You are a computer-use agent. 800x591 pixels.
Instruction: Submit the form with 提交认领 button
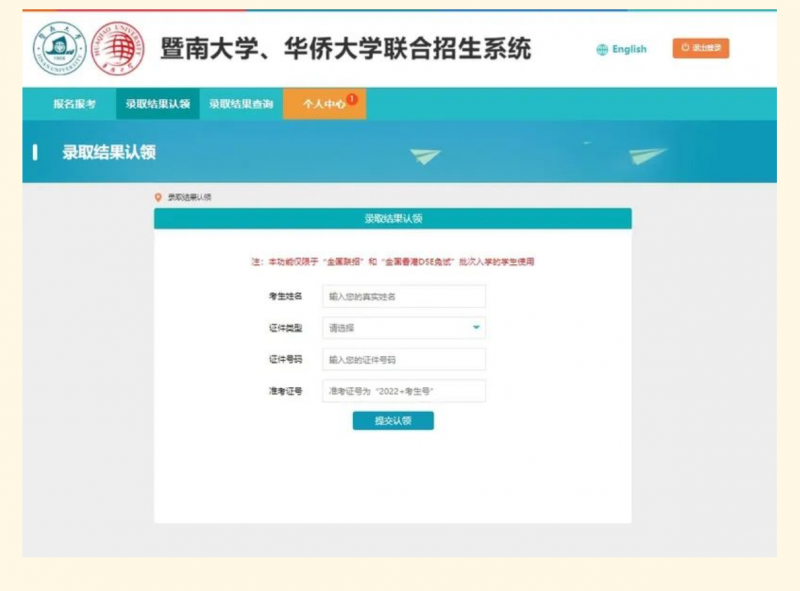pos(393,421)
